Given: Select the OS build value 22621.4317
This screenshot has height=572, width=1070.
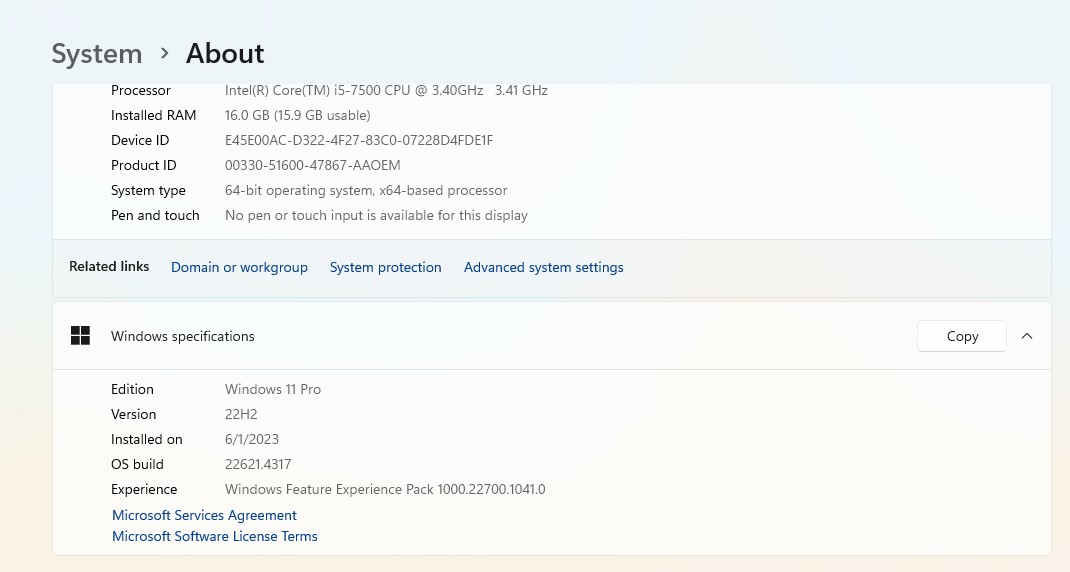Looking at the screenshot, I should 258,464.
